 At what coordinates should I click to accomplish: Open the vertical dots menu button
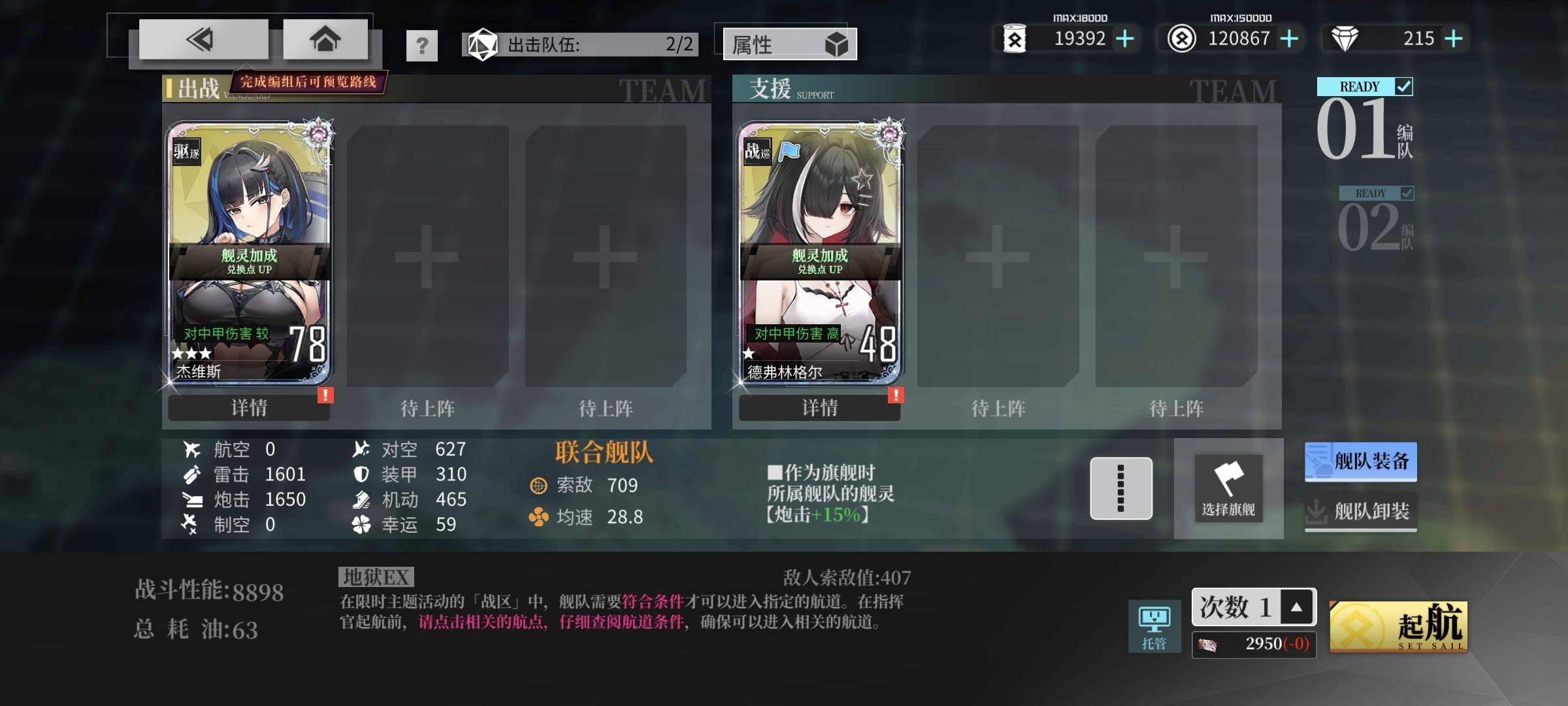(x=1121, y=488)
